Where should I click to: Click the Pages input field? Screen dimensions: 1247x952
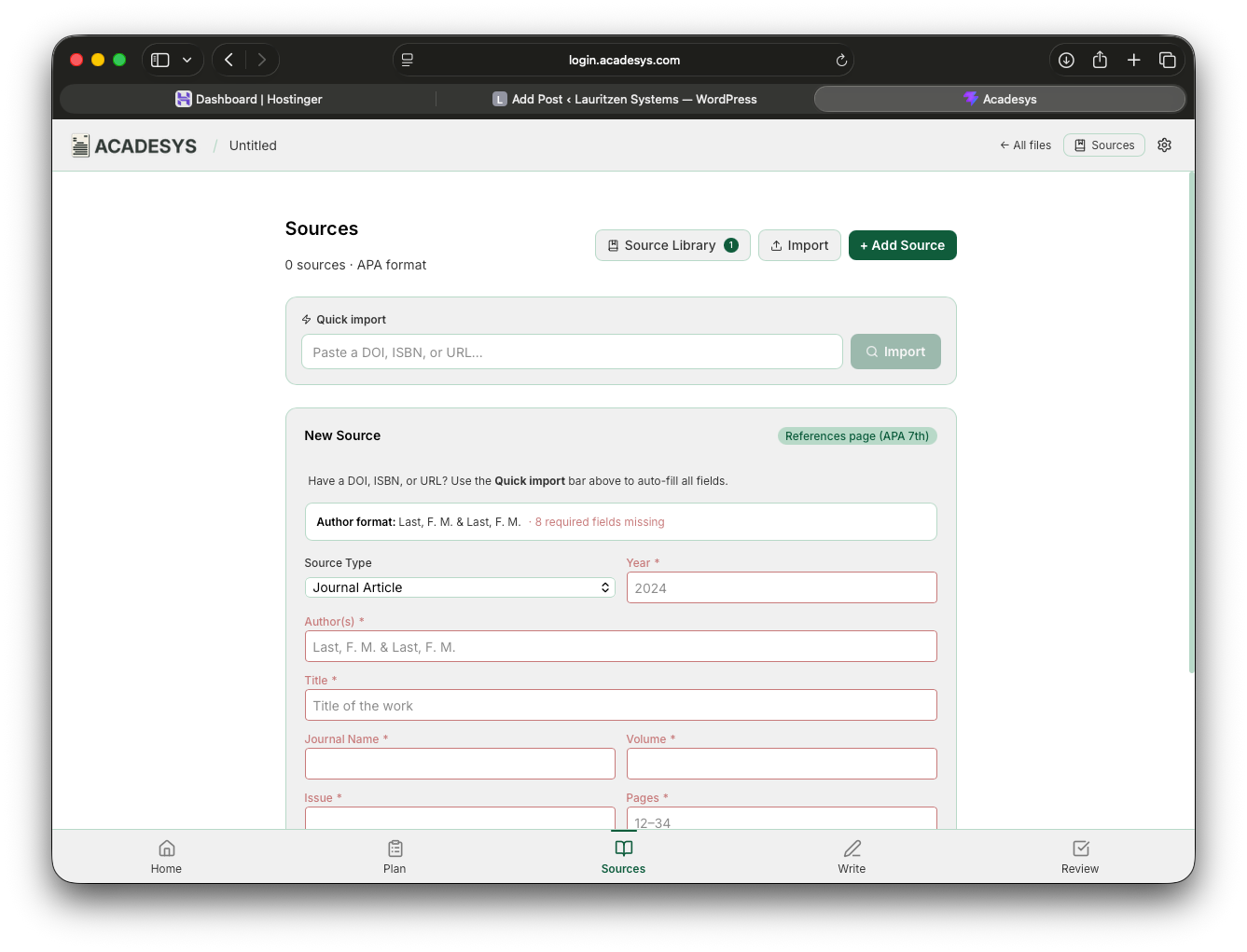782,819
